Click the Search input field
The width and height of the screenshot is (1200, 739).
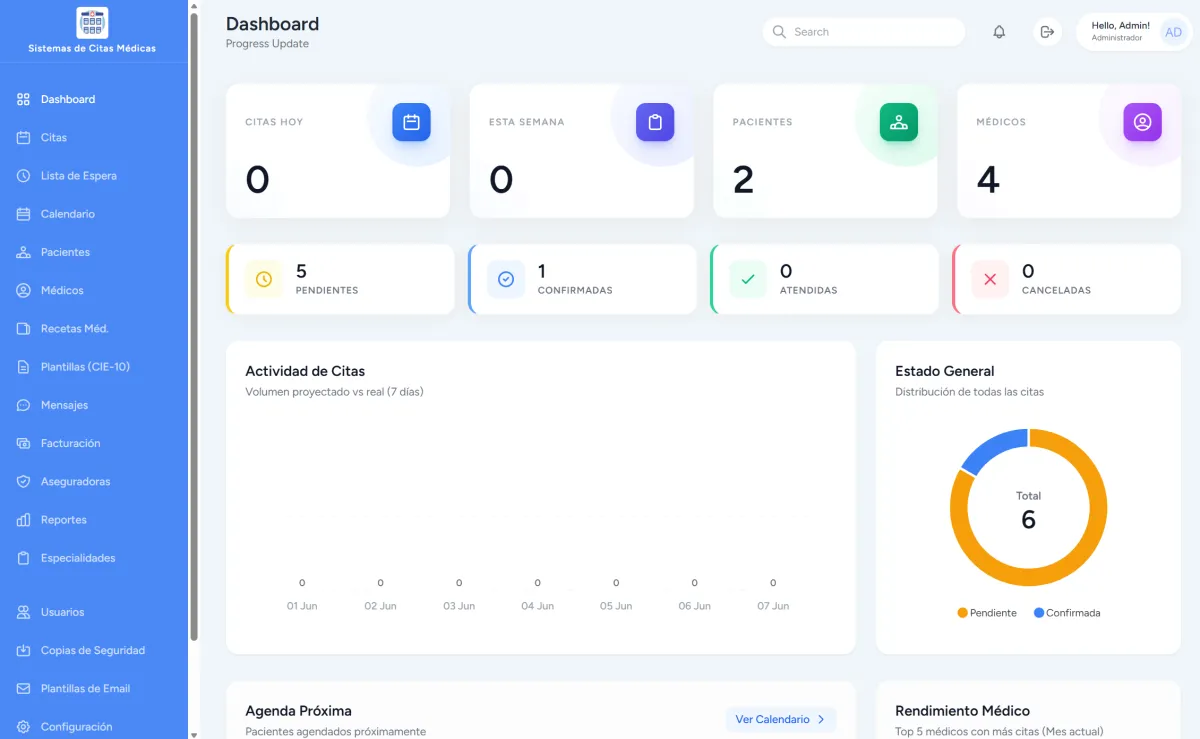coord(864,32)
